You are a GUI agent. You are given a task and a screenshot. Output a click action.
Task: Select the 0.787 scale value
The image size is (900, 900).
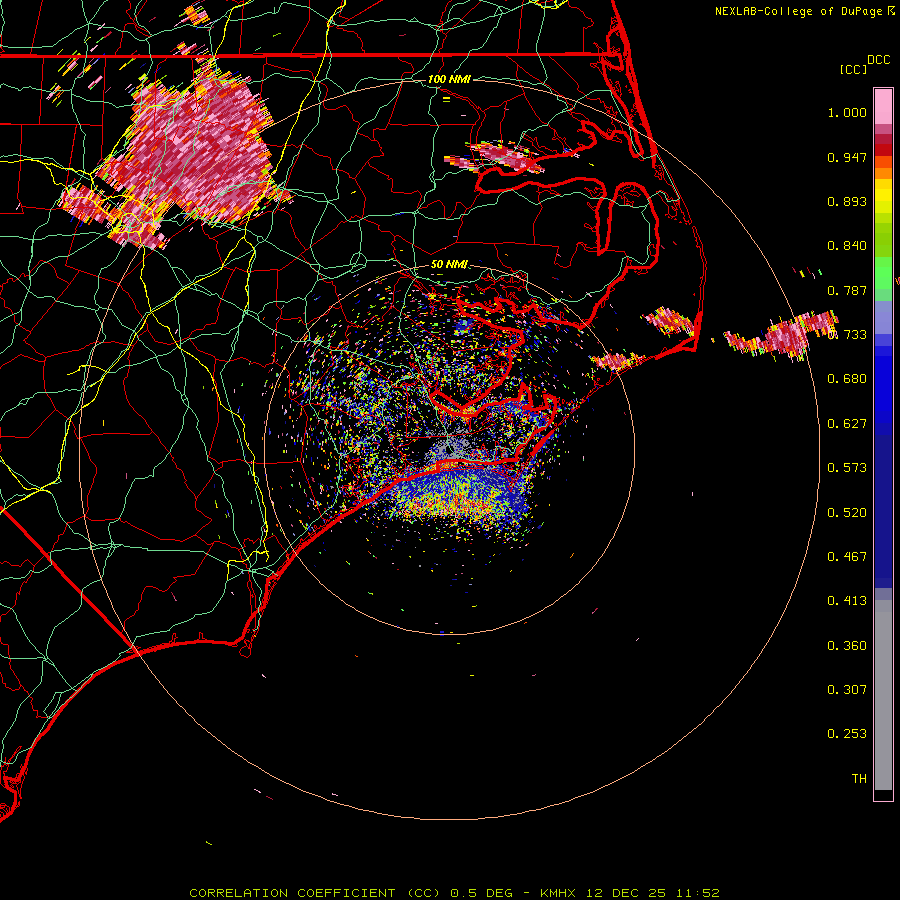(x=847, y=290)
